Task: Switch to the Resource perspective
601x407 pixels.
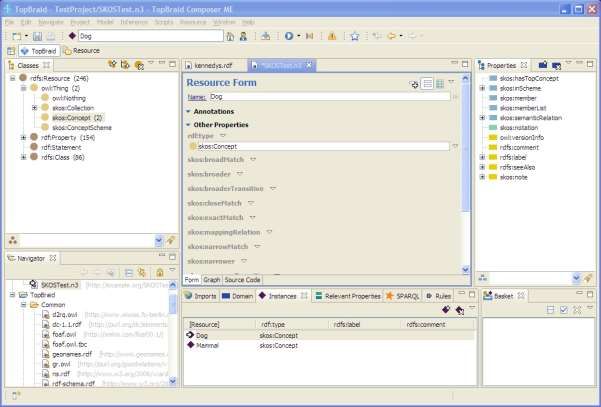Action: pos(82,51)
